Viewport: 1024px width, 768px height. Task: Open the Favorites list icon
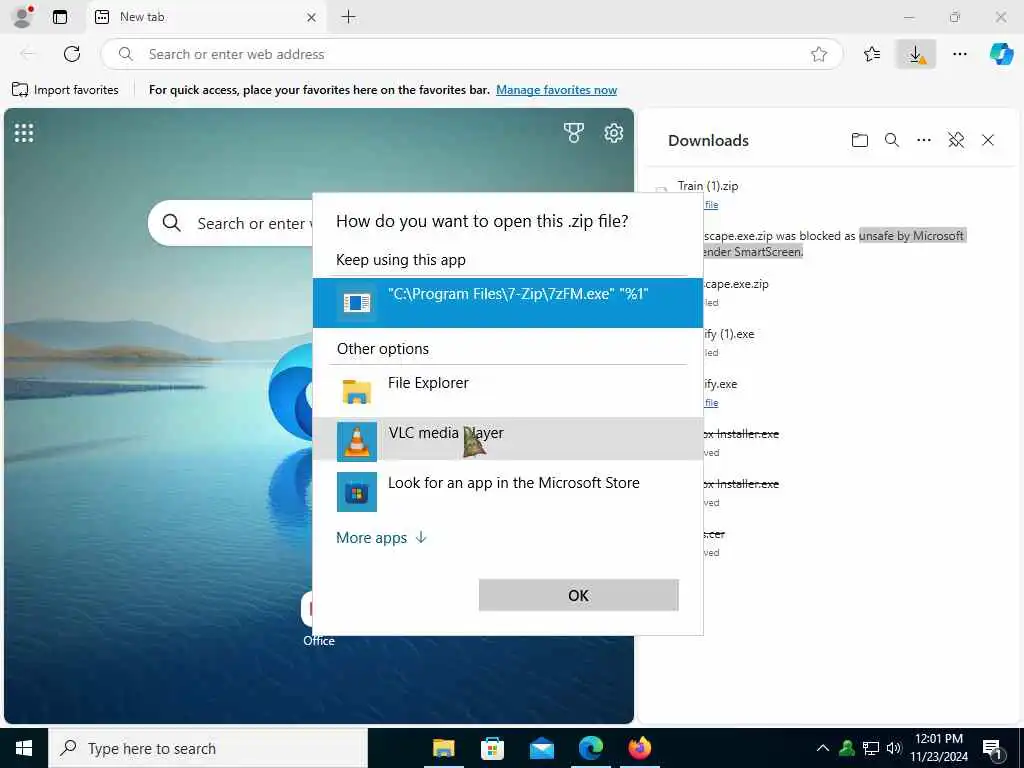point(872,54)
